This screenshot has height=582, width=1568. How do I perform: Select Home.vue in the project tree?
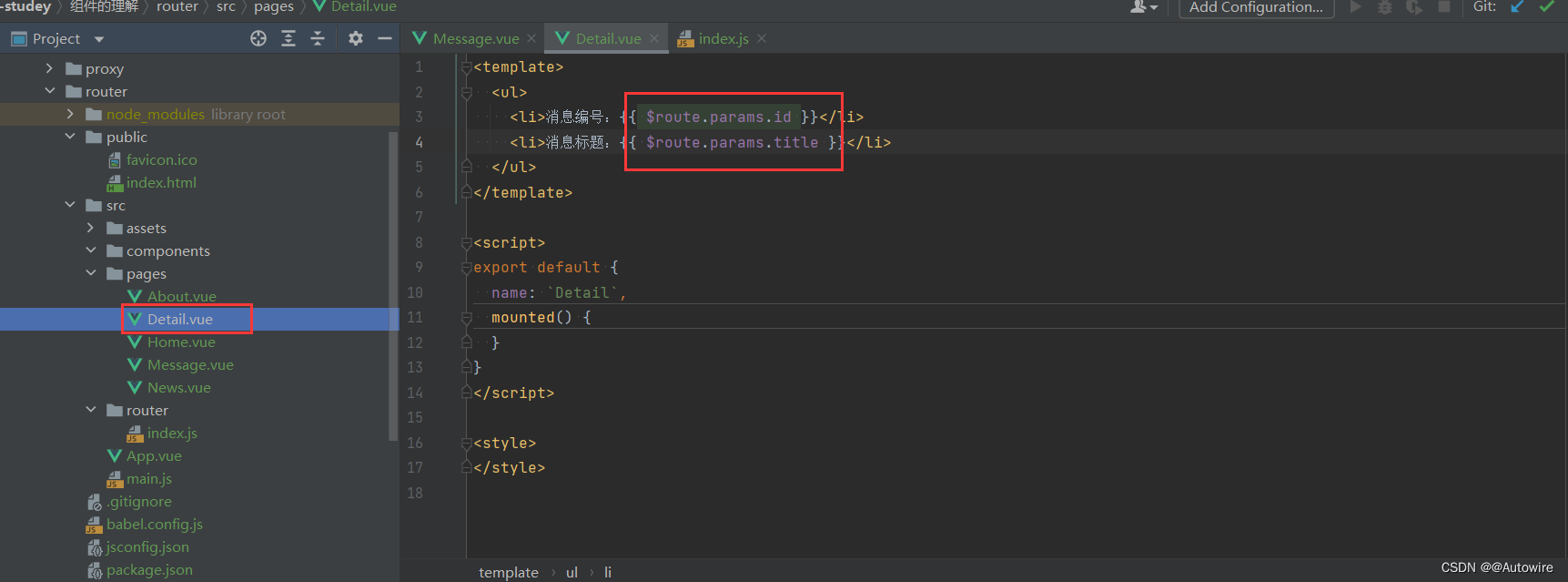[x=181, y=342]
